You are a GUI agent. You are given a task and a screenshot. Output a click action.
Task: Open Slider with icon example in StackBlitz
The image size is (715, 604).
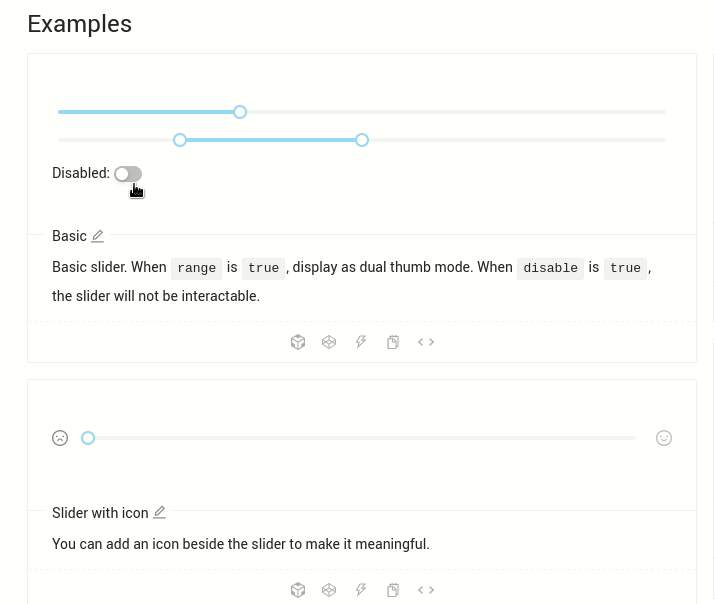361,590
